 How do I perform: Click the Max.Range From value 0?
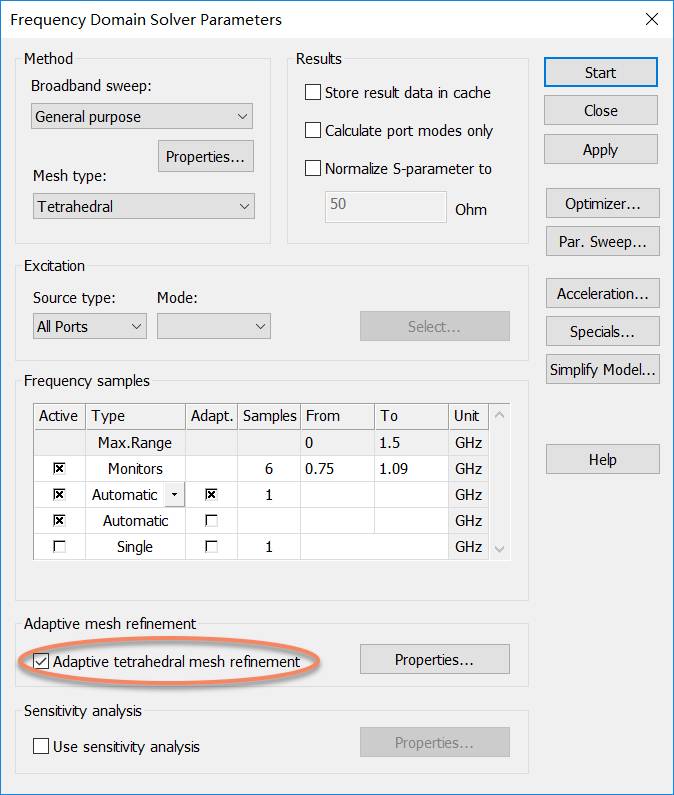point(337,443)
